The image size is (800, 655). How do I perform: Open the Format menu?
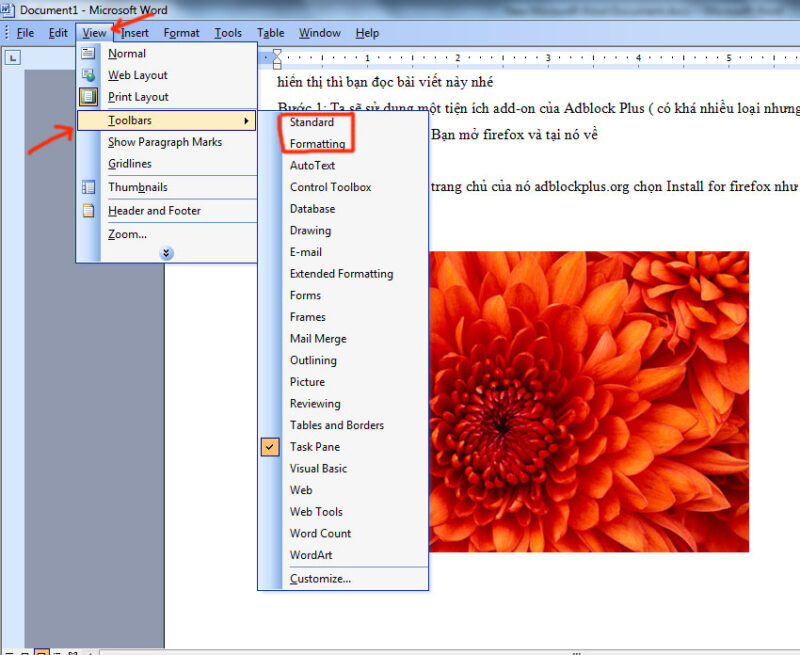181,33
